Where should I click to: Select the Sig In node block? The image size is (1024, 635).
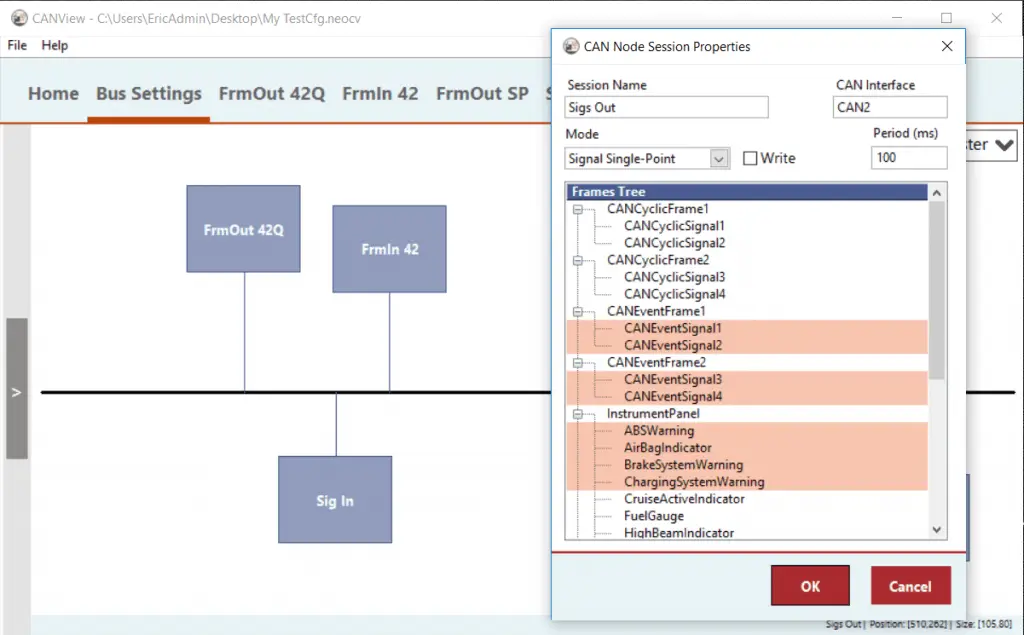pyautogui.click(x=335, y=500)
